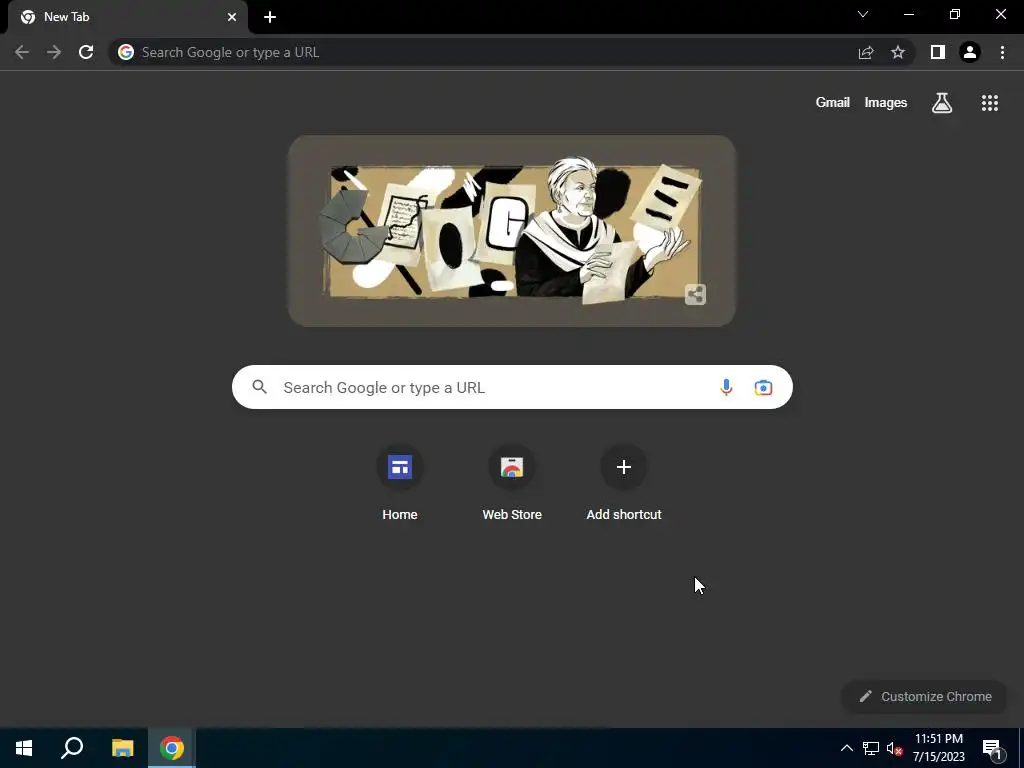Open the Web Store shortcut
The height and width of the screenshot is (768, 1024).
pyautogui.click(x=512, y=483)
